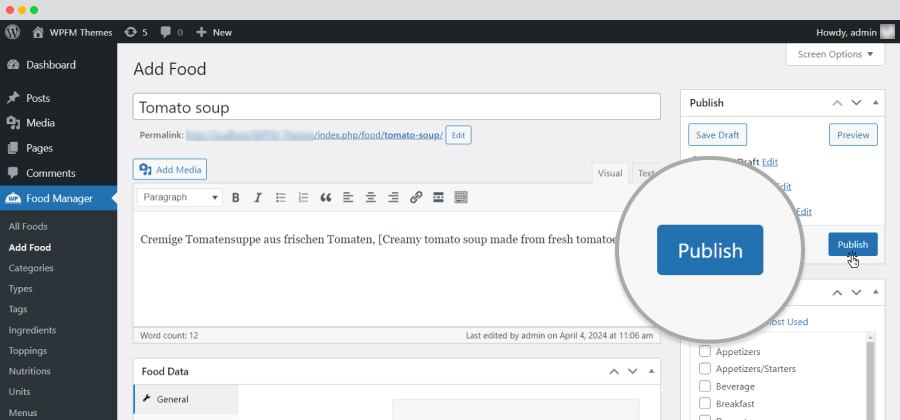Insert a bulleted list
This screenshot has height=420, width=900.
pos(281,197)
